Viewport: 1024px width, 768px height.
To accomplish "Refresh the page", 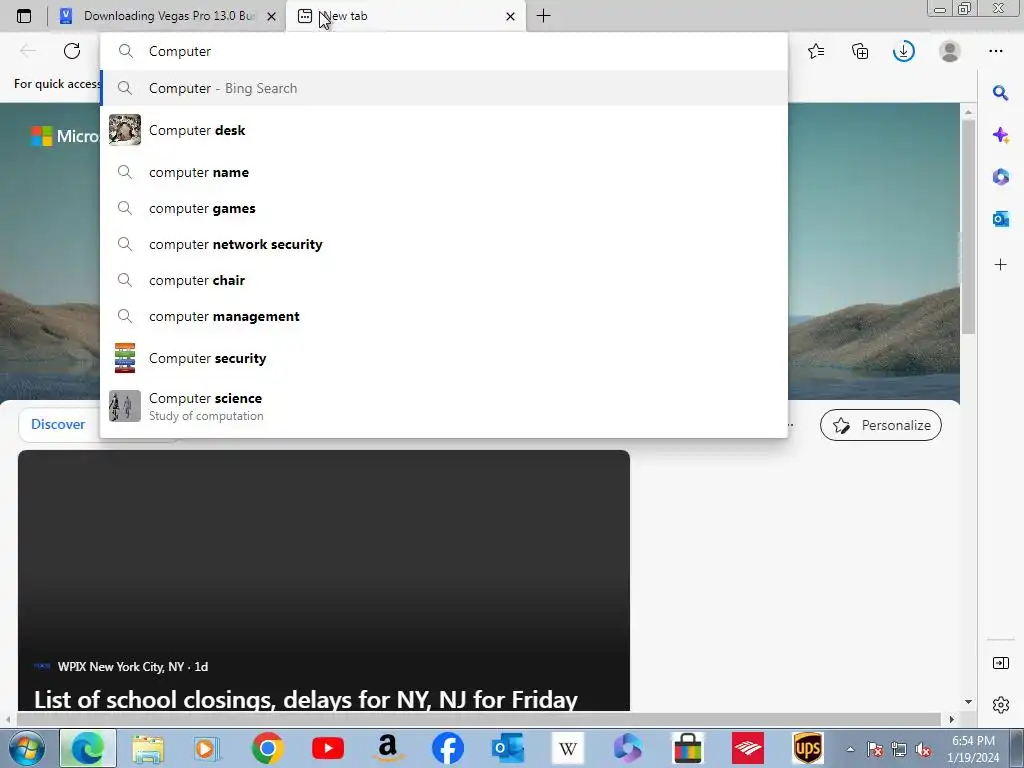I will point(72,51).
